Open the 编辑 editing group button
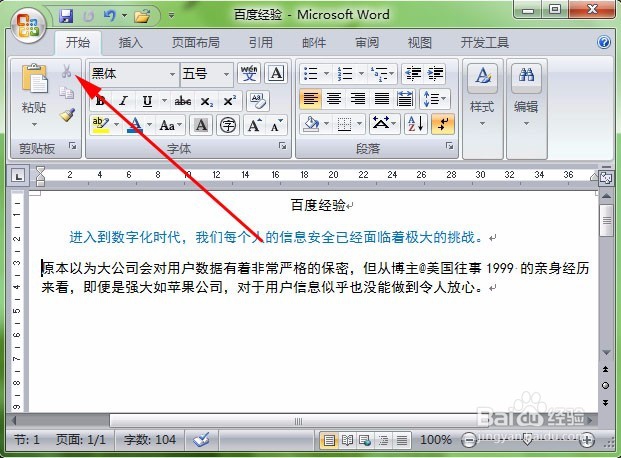 (526, 95)
